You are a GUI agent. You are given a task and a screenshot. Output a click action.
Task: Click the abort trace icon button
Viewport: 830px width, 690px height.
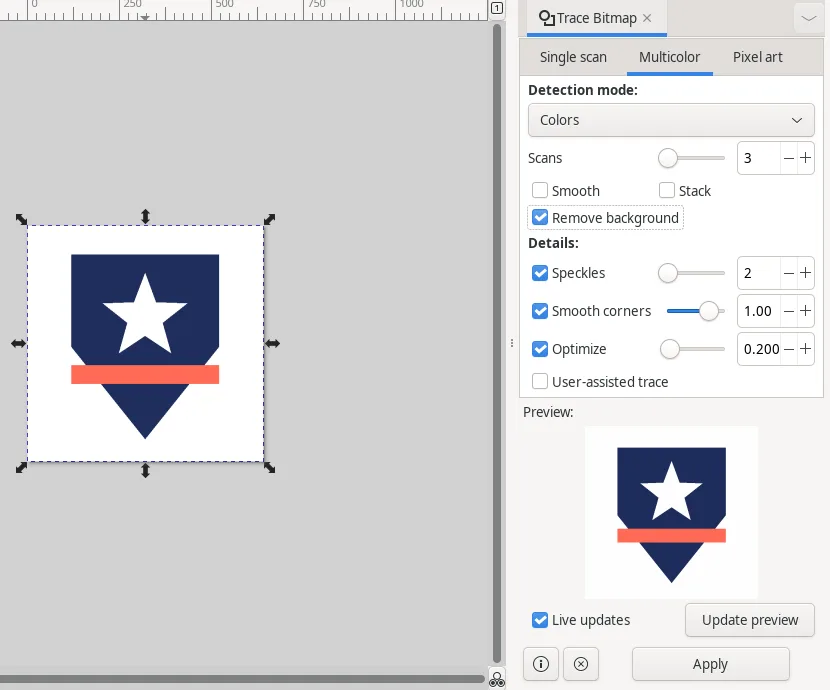(581, 664)
